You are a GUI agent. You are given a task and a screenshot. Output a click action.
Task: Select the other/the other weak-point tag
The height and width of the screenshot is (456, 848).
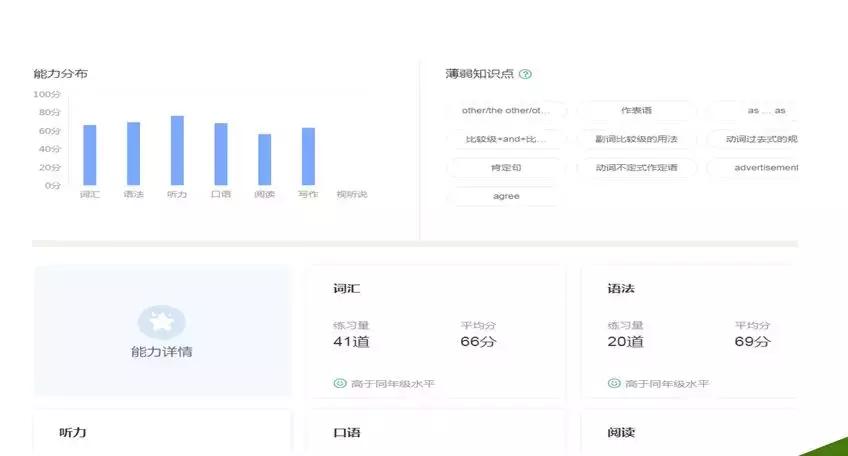click(x=506, y=110)
